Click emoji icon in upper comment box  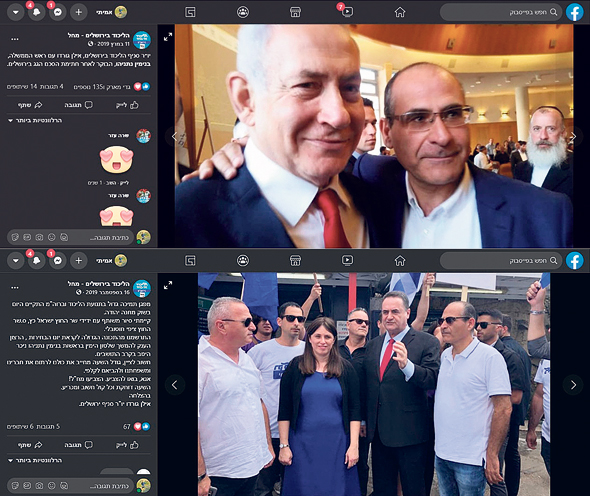pos(52,237)
